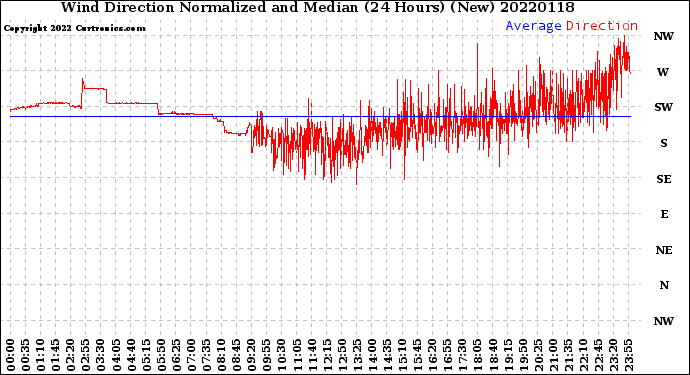This screenshot has height=375, width=690.
Task: Click the 16:55 time axis label
Action: [448, 355]
